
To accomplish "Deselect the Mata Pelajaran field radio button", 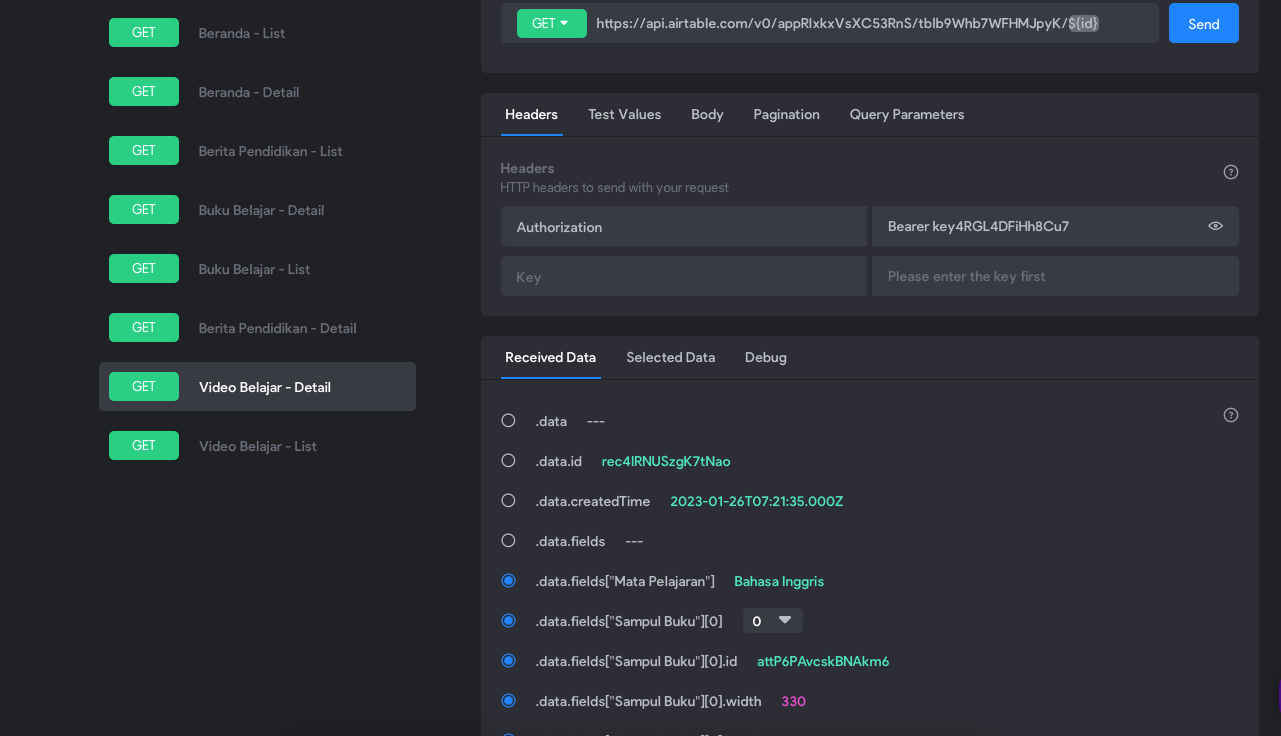I will tap(508, 581).
